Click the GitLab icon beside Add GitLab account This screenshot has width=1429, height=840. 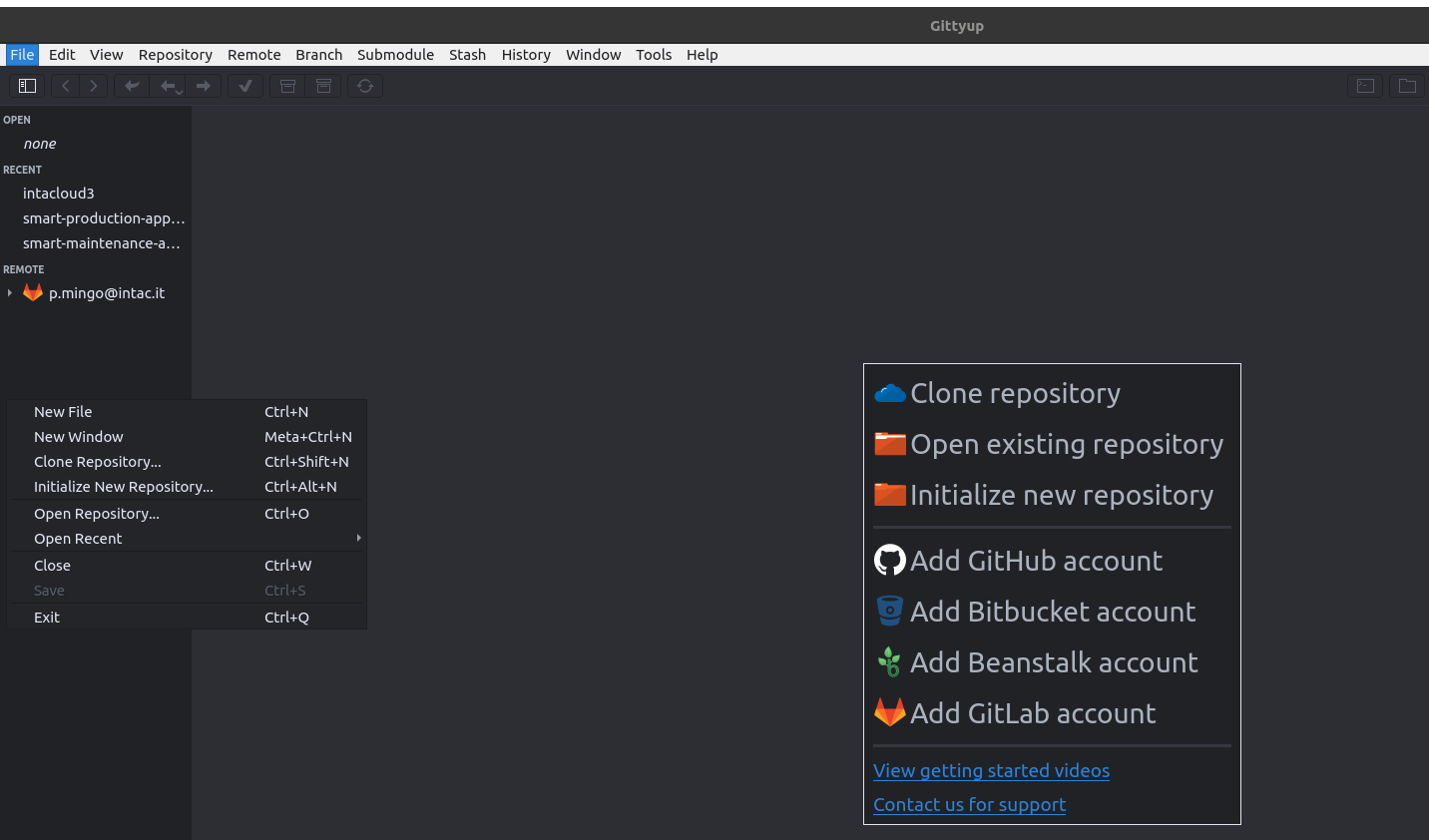(x=889, y=712)
